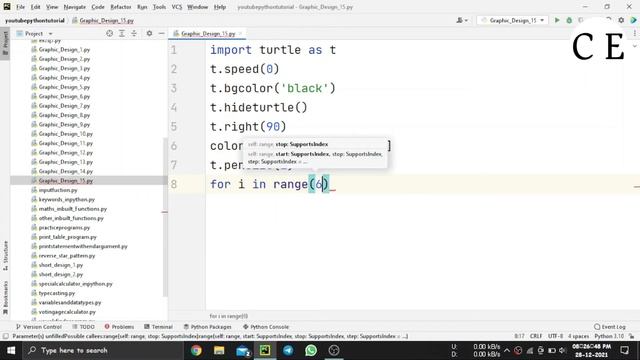The height and width of the screenshot is (360, 640).
Task: Select votingagecalculator.py file
Action: coord(67,312)
